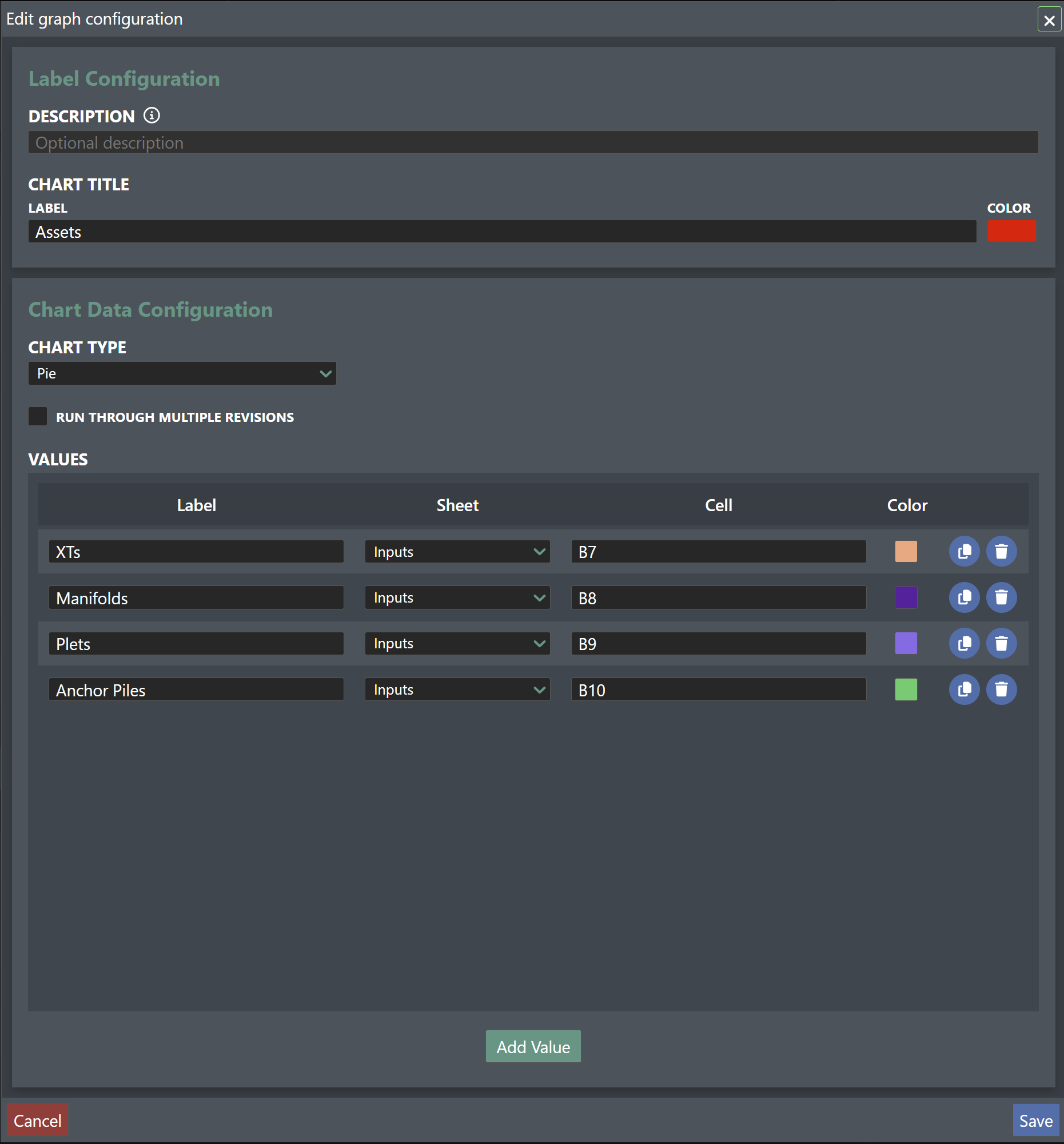Duplicate the Anchor Piles row

coord(964,689)
